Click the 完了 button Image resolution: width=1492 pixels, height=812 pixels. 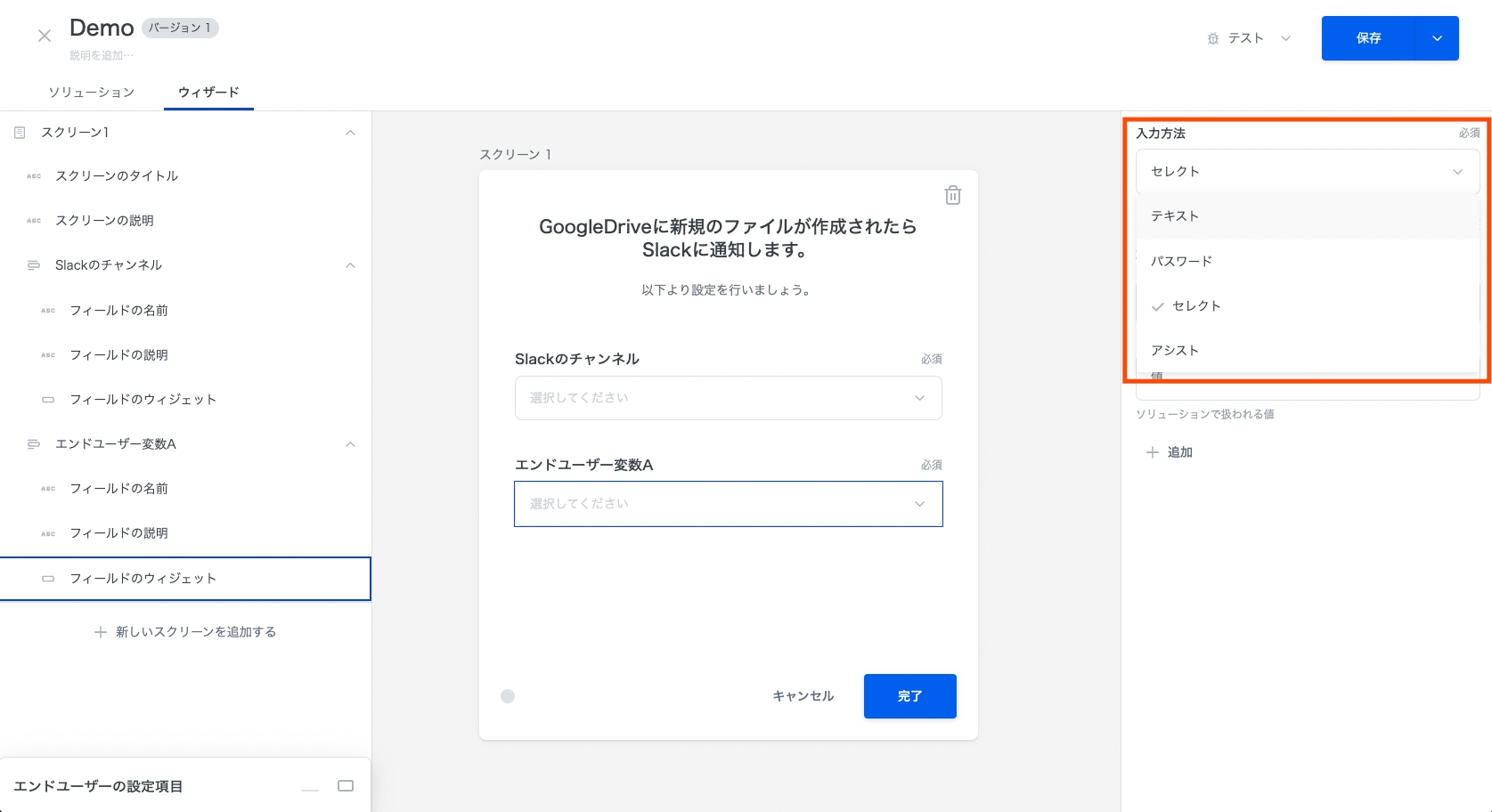[x=909, y=696]
